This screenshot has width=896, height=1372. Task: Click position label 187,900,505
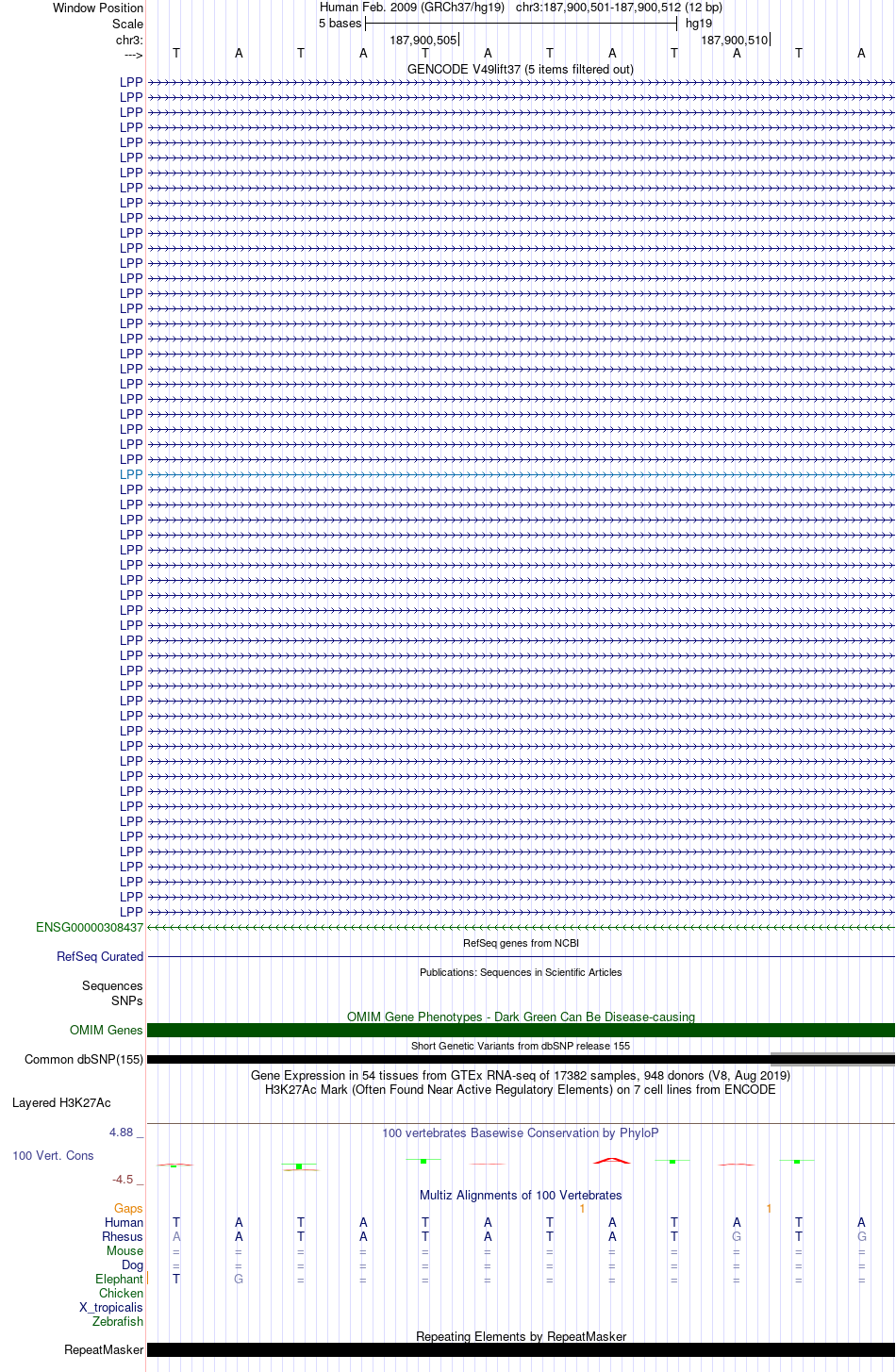coord(423,40)
